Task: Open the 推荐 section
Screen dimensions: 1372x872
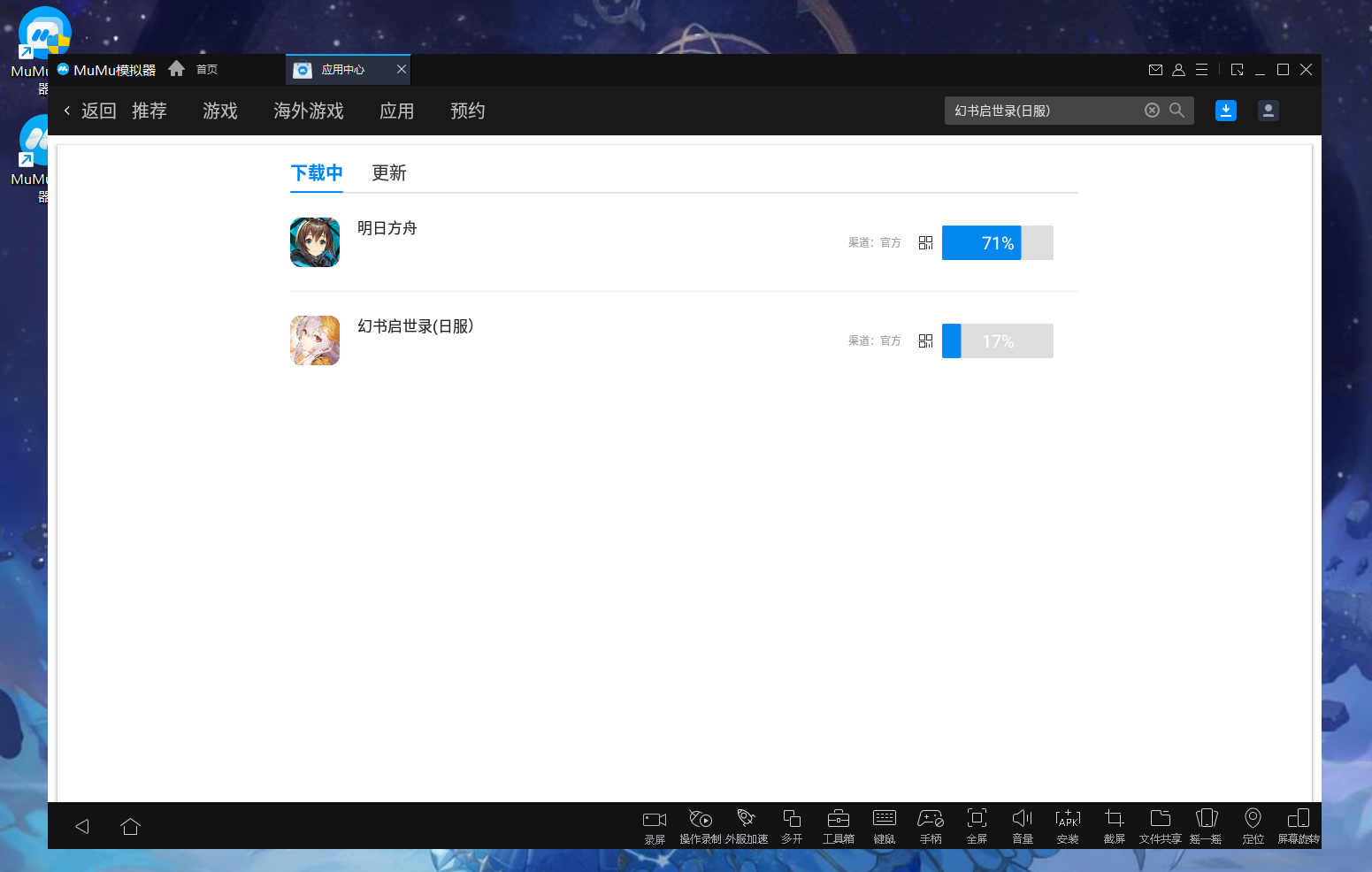Action: [149, 111]
